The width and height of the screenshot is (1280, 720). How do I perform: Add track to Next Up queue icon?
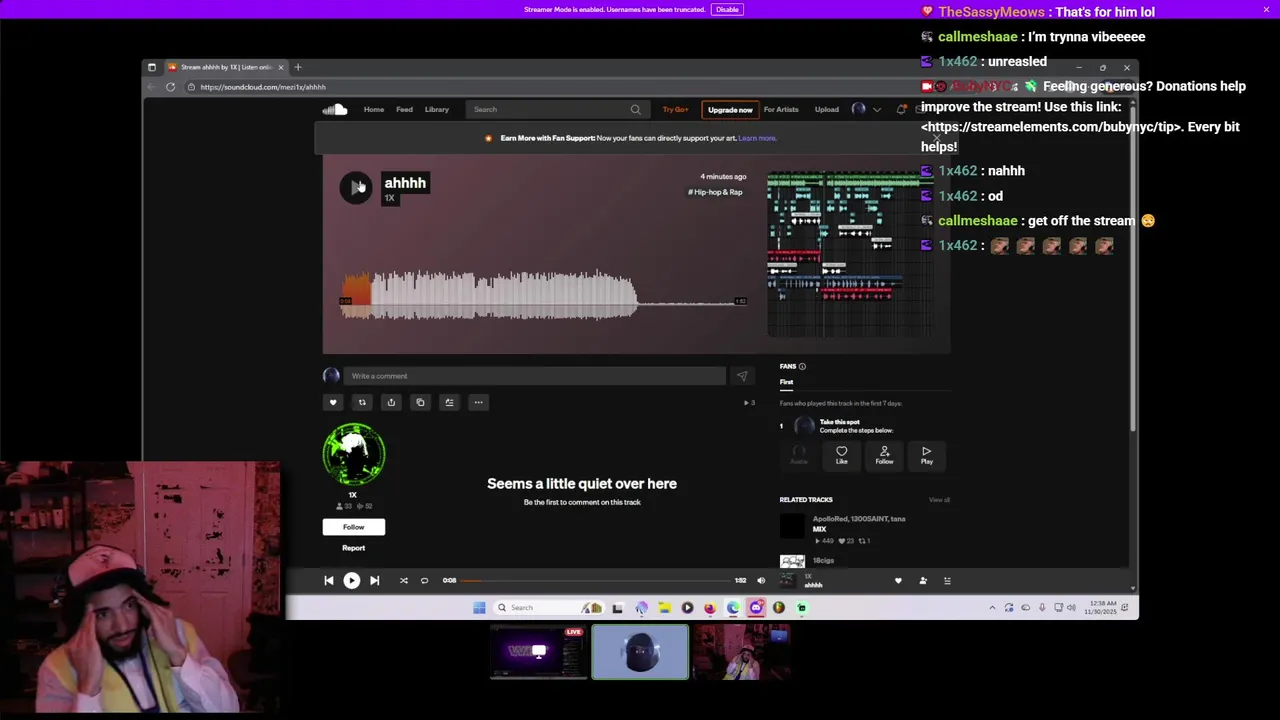point(449,402)
